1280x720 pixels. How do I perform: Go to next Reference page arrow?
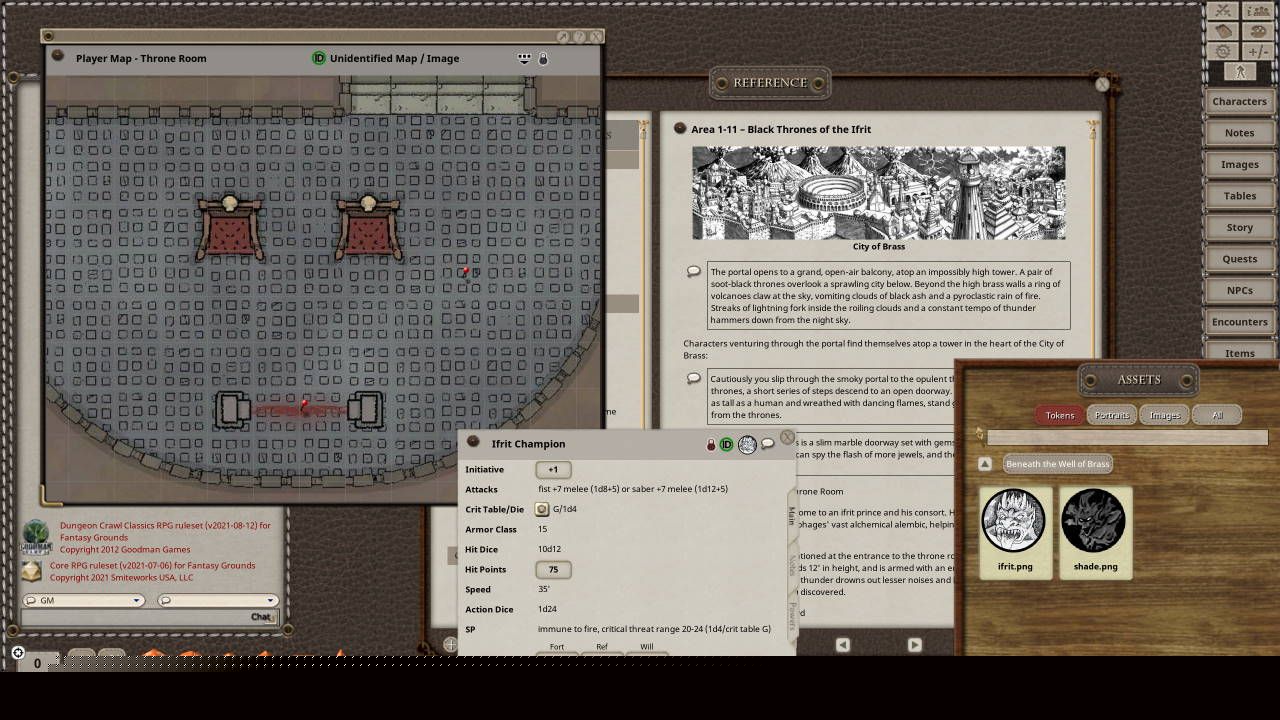click(914, 645)
